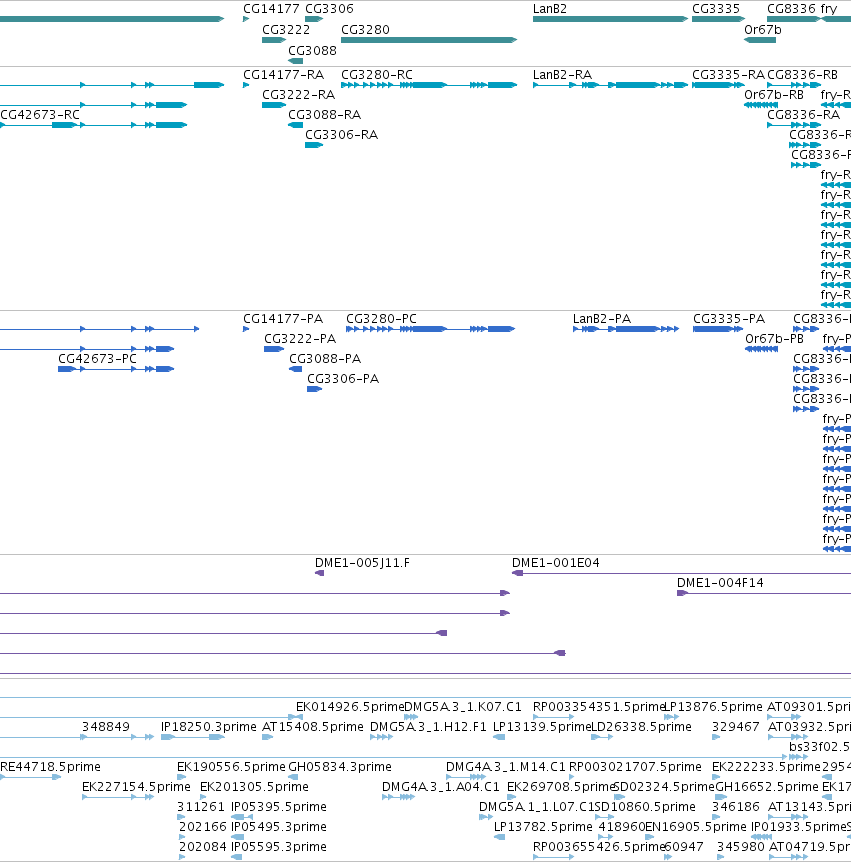Screen dimensions: 851x862
Task: Select the CG3280-RC transcript glyph
Action: [429, 85]
